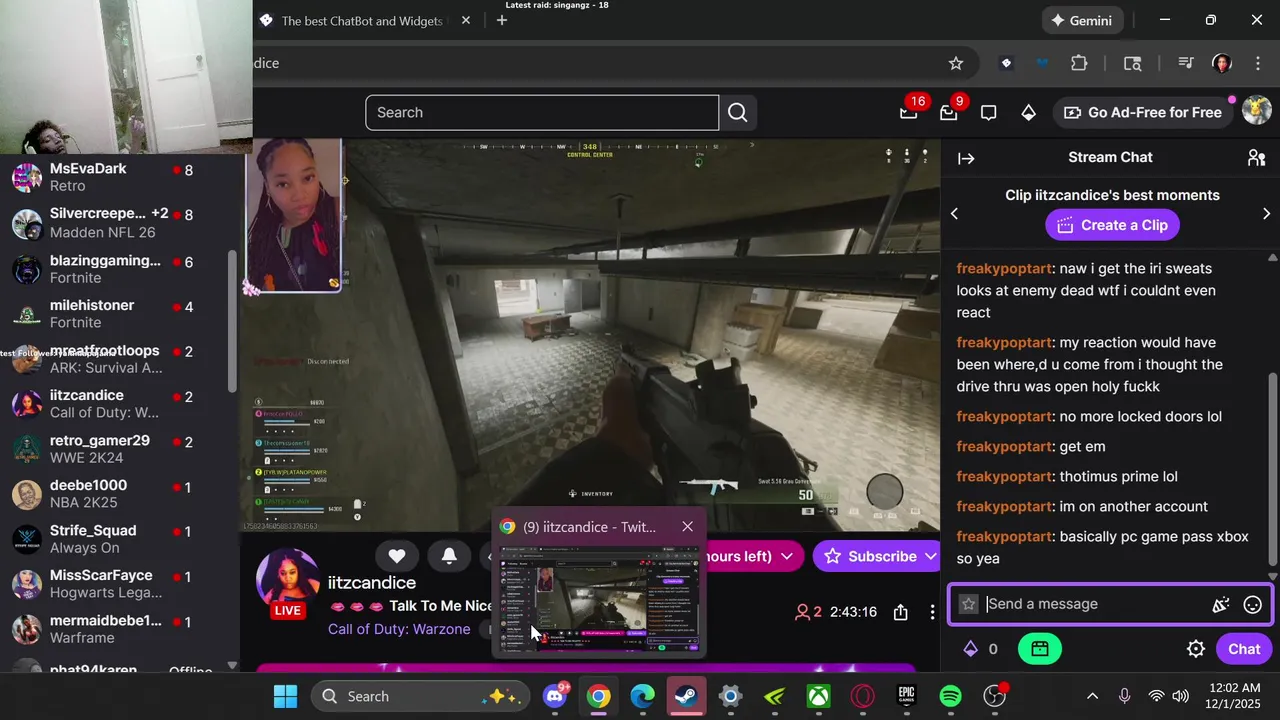Click the search magnifier button on Twitch

(738, 113)
